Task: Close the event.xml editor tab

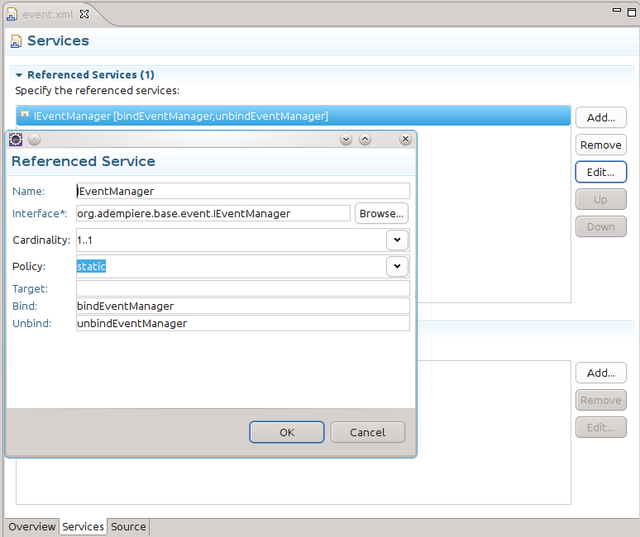Action: pyautogui.click(x=84, y=15)
